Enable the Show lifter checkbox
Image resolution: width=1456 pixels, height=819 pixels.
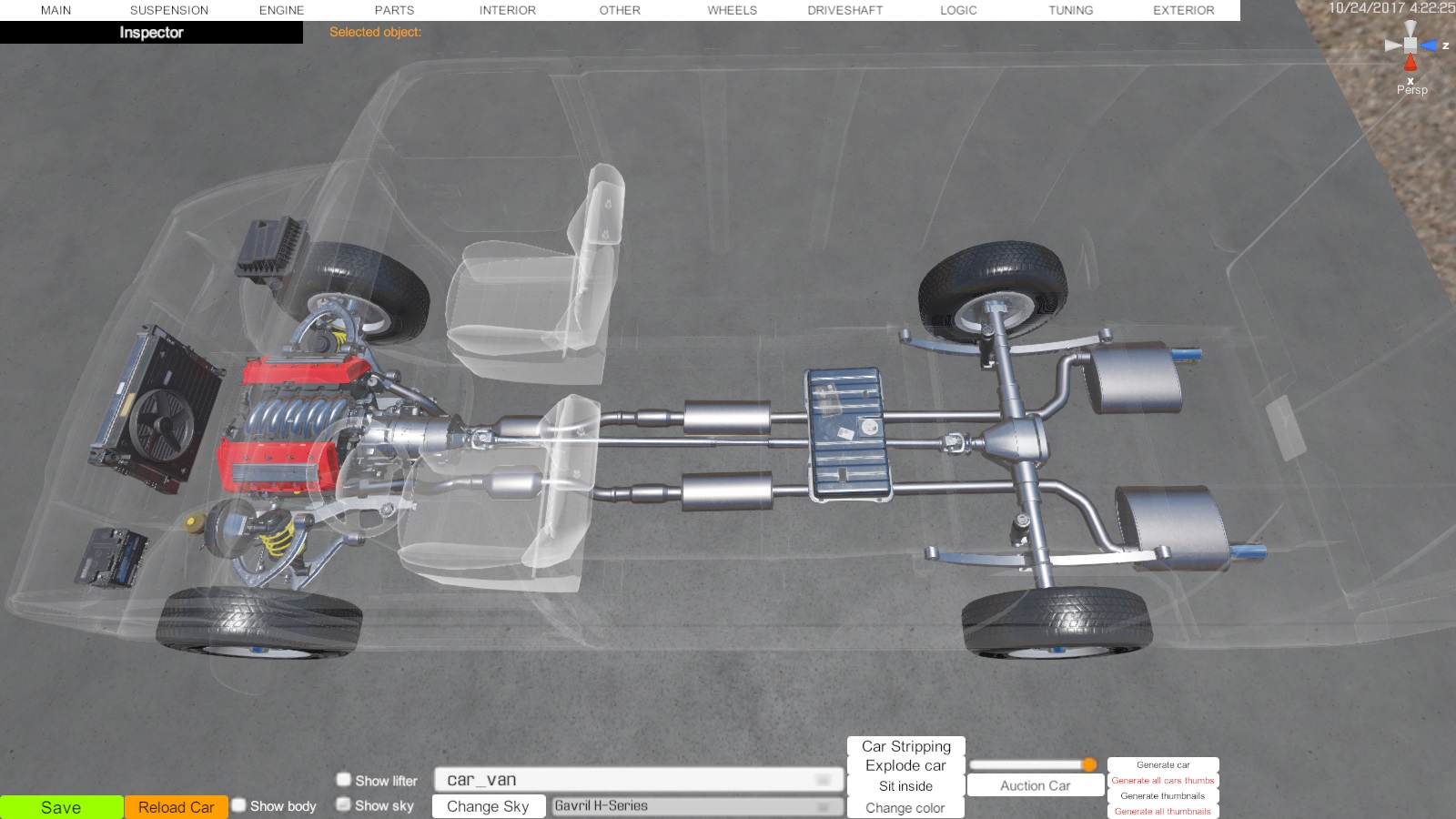[344, 780]
